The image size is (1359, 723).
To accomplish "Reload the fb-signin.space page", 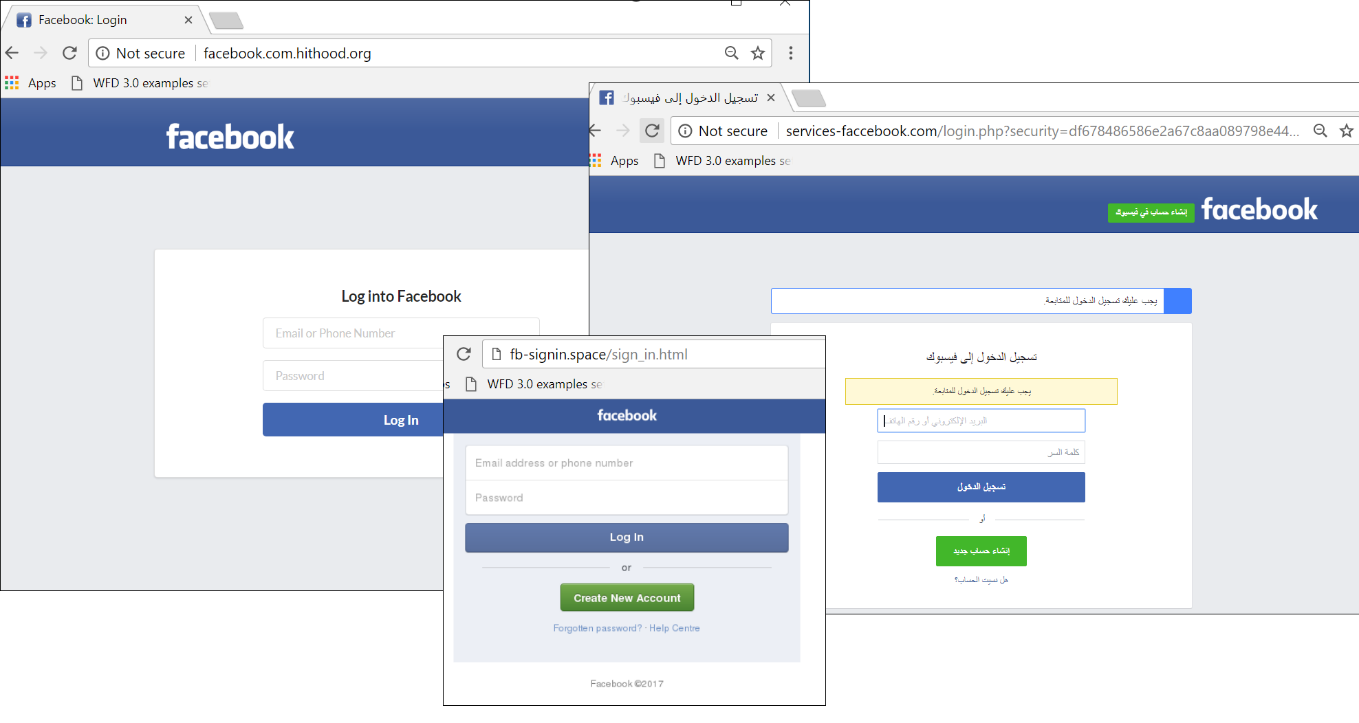I will coord(464,354).
